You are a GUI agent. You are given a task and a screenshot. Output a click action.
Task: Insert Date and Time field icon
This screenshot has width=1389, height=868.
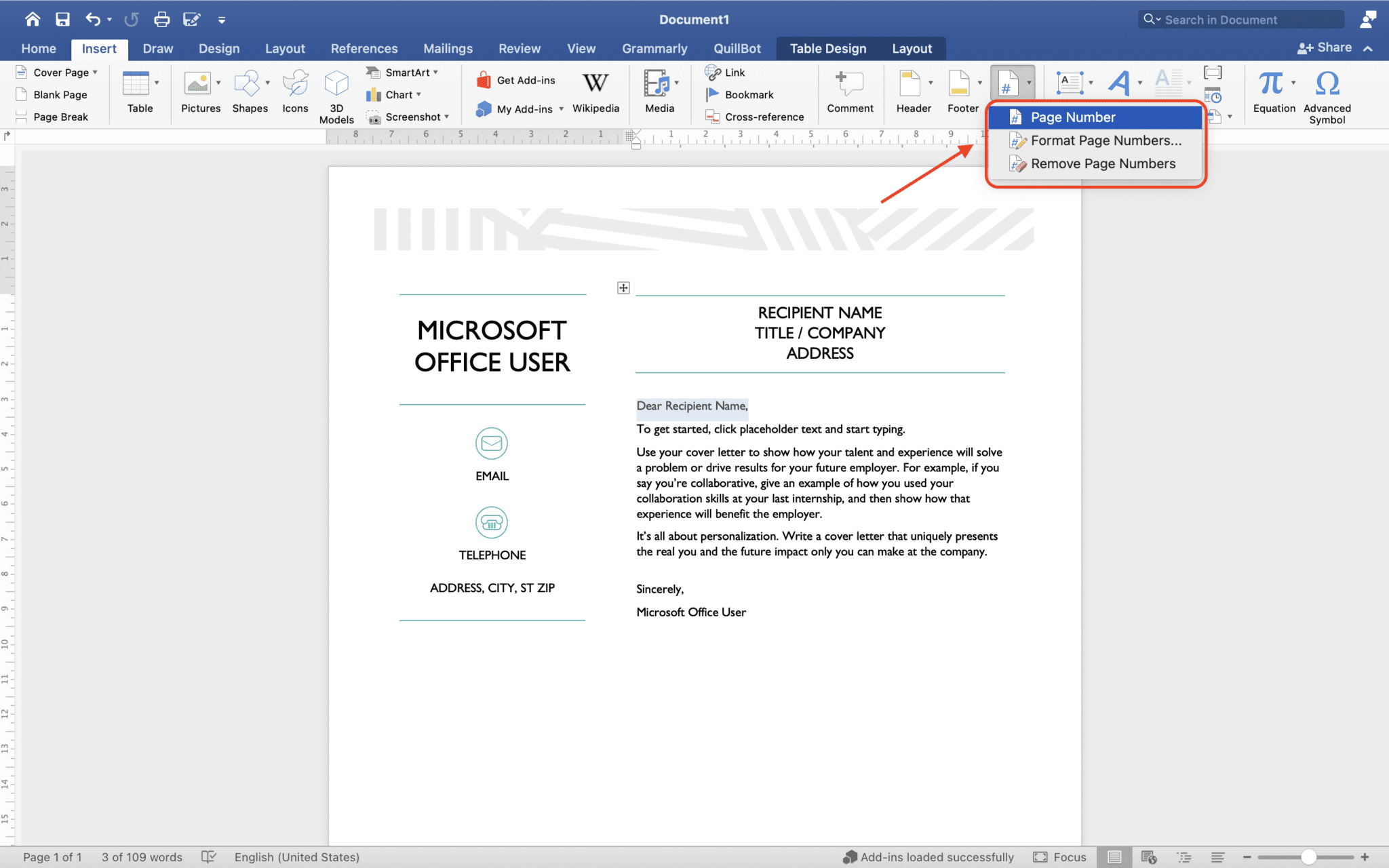pyautogui.click(x=1213, y=95)
